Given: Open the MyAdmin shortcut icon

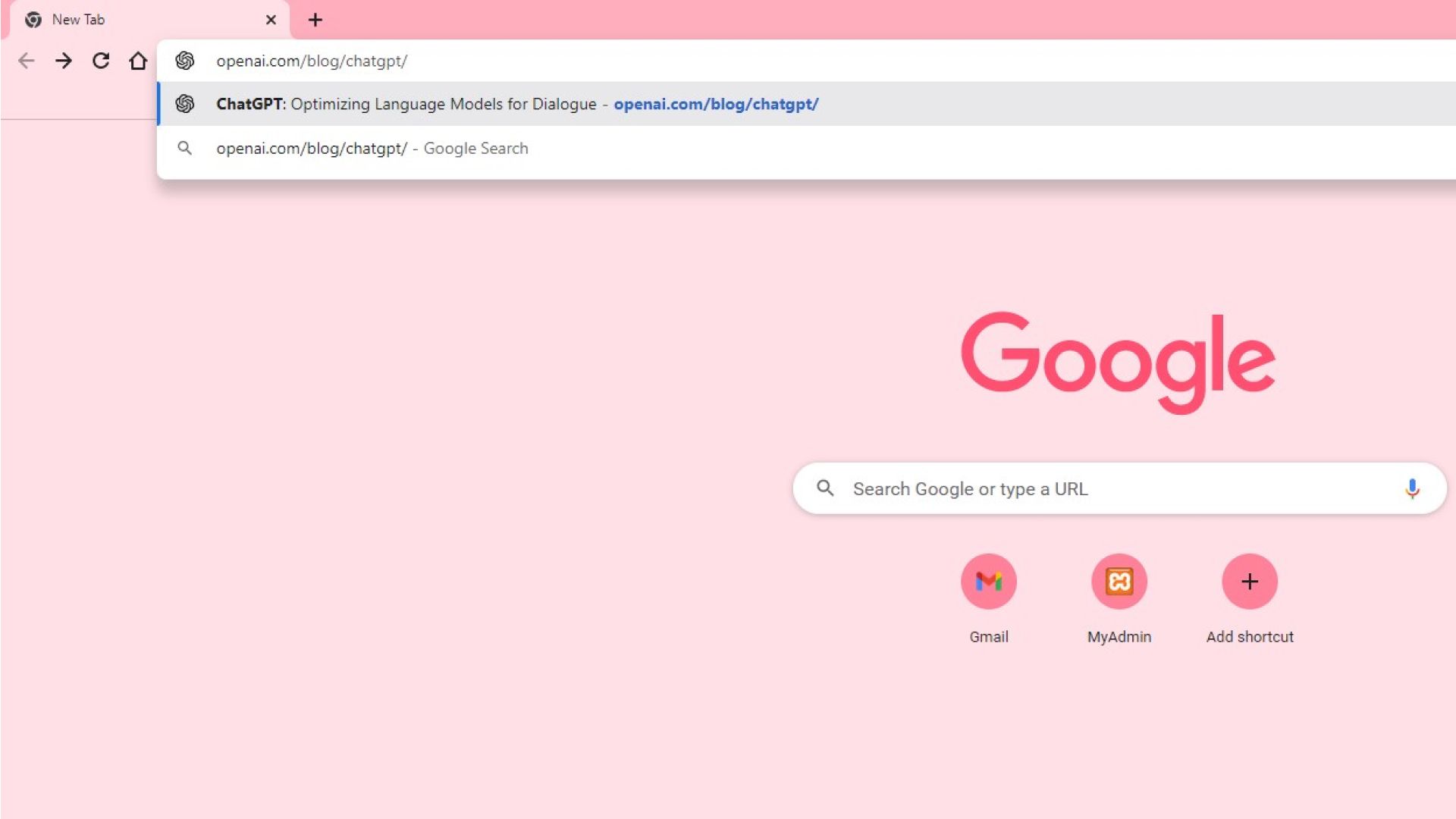Looking at the screenshot, I should pos(1119,582).
